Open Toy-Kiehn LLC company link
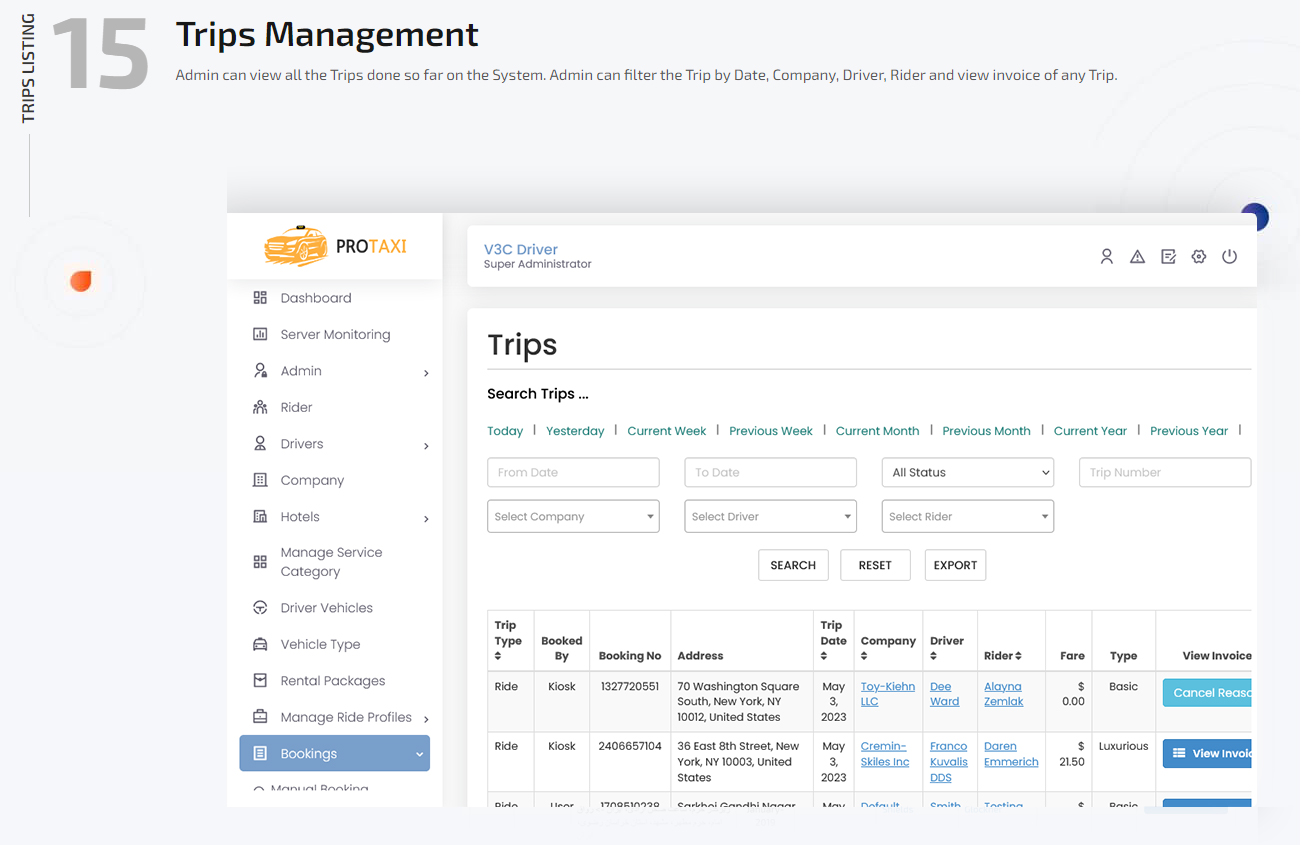1301x845 pixels. [x=887, y=694]
